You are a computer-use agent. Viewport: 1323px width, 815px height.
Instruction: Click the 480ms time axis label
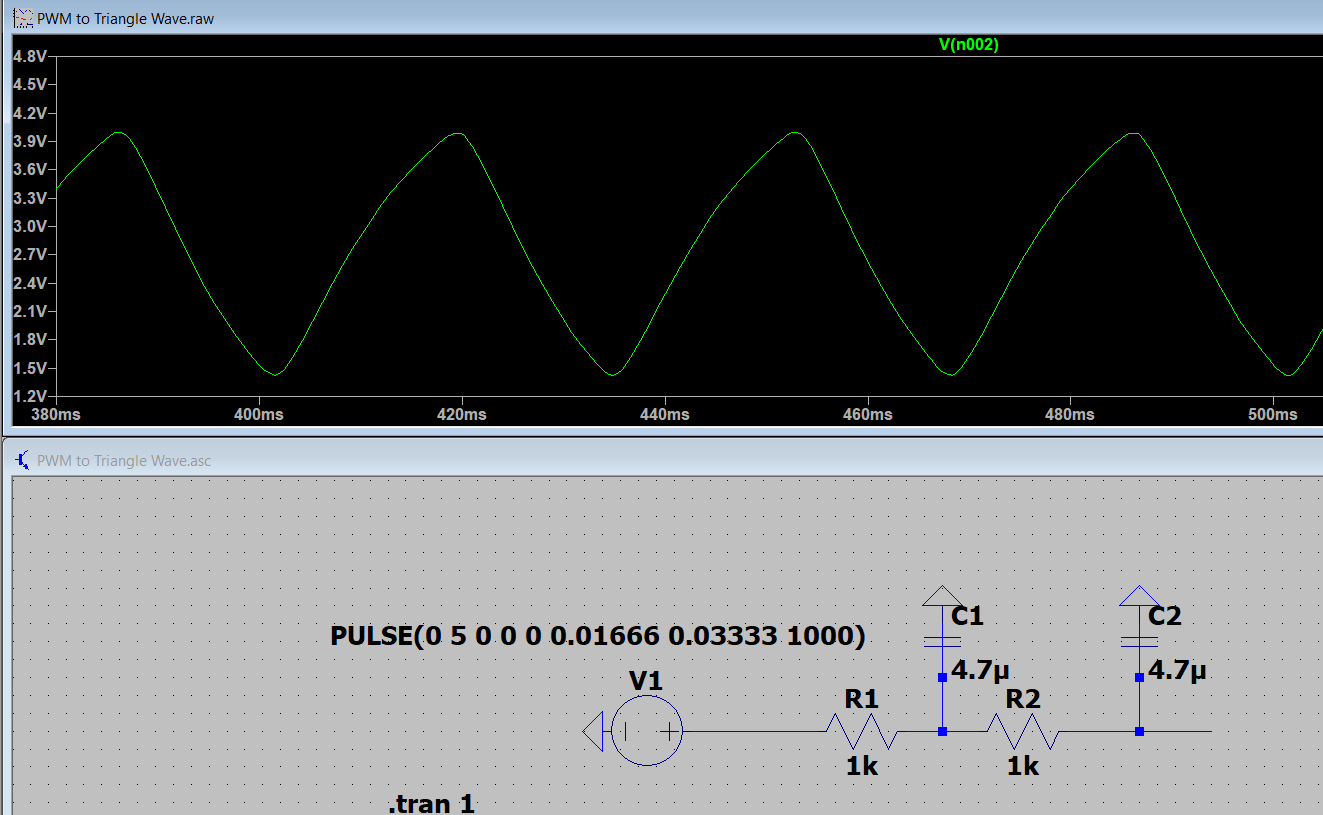1070,414
